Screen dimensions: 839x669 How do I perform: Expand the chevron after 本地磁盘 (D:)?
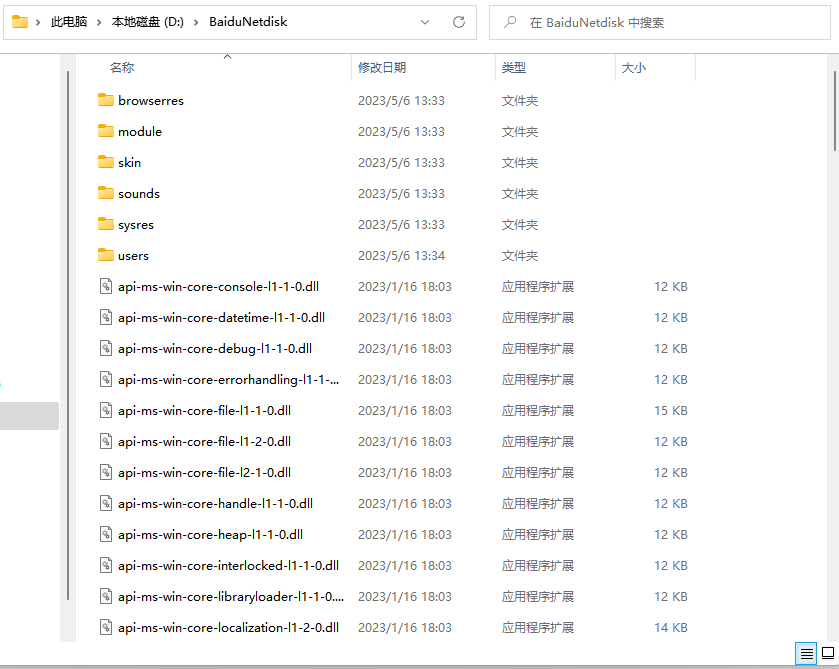pyautogui.click(x=196, y=22)
